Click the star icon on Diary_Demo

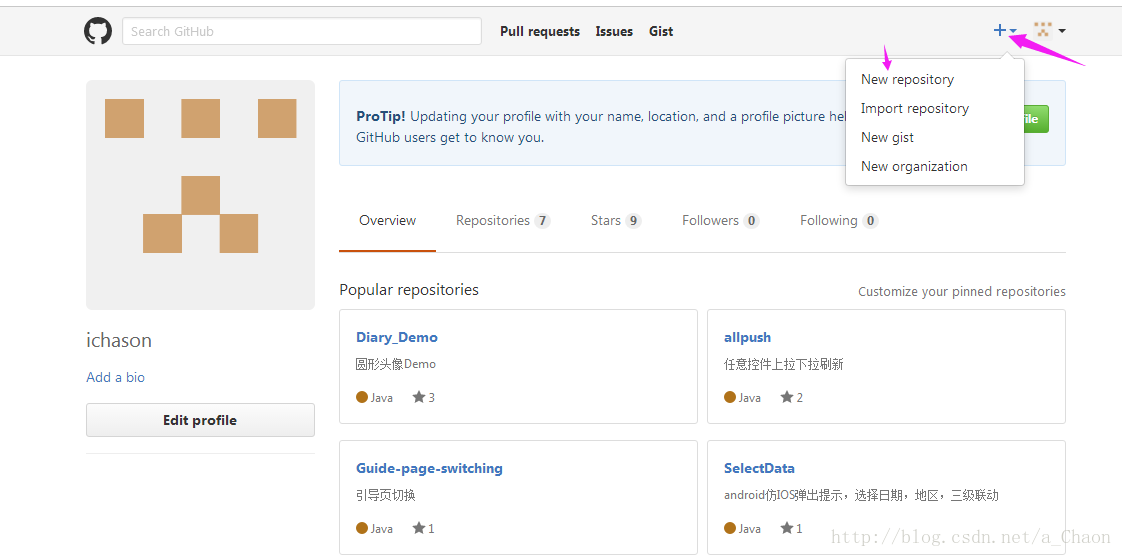click(x=419, y=397)
